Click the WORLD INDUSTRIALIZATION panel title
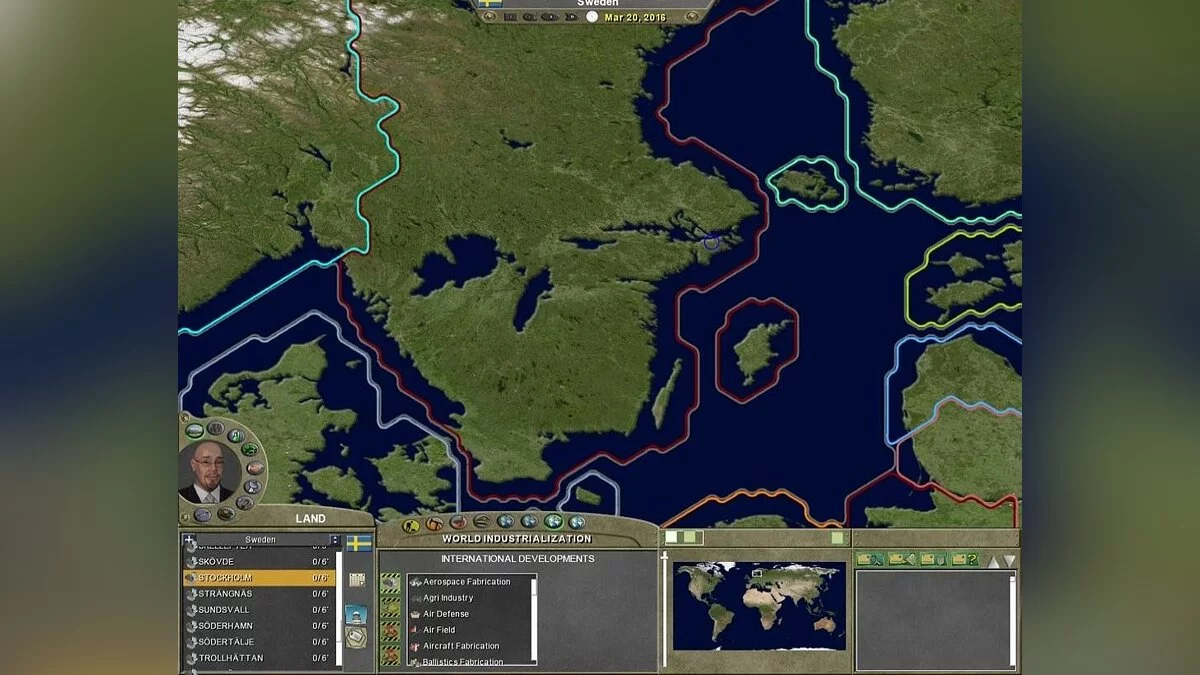Screen dimensions: 1200x675 click(516, 539)
